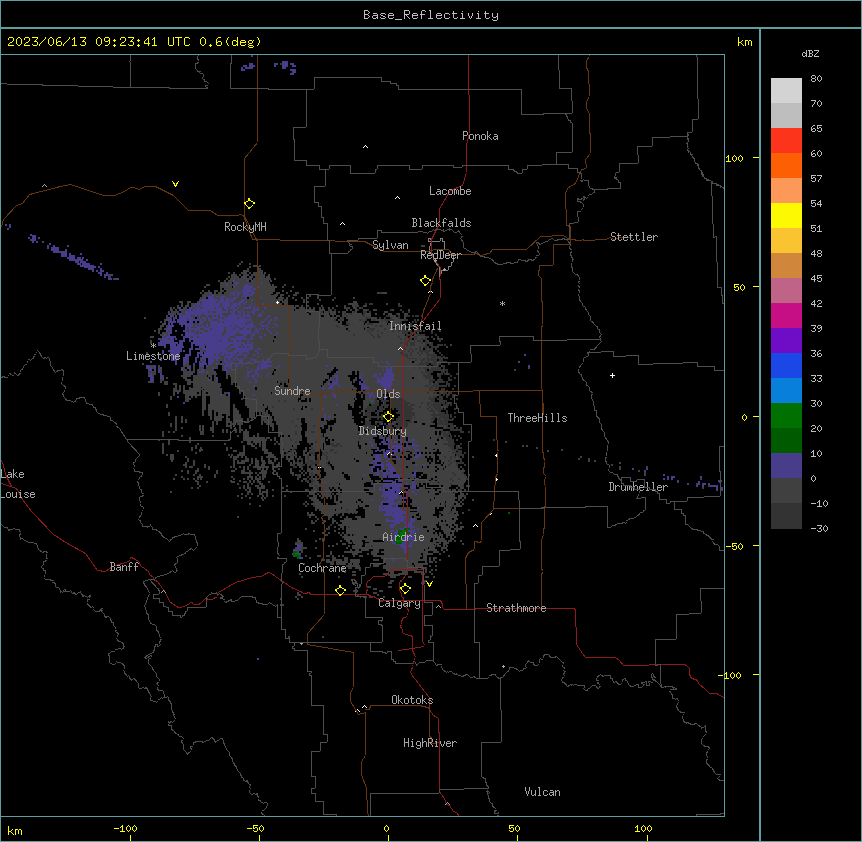
Task: Pick the bright green swatch in dBZ legend
Action: pos(786,416)
